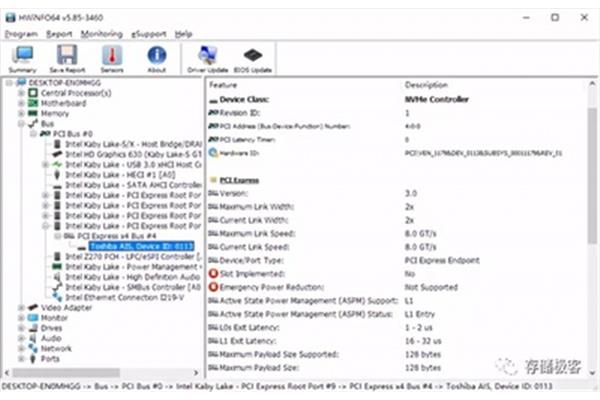The width and height of the screenshot is (600, 400).
Task: Click the details pane scroll-down arrow
Action: click(x=593, y=373)
